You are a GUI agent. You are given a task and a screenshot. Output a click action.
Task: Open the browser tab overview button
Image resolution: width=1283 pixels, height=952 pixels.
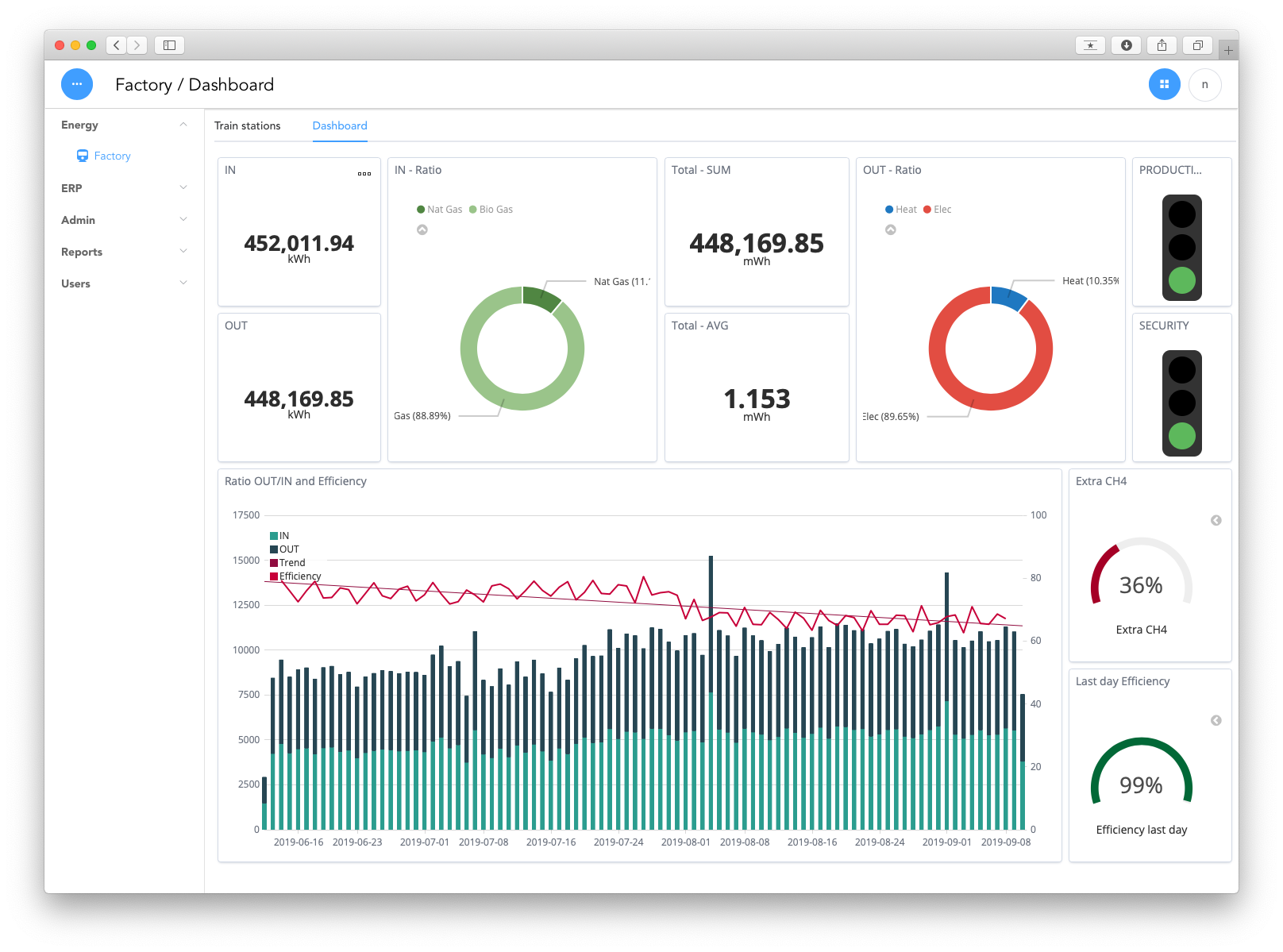(1197, 45)
